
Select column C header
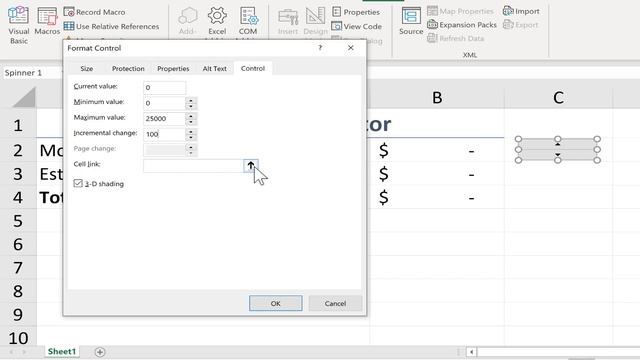click(x=558, y=98)
